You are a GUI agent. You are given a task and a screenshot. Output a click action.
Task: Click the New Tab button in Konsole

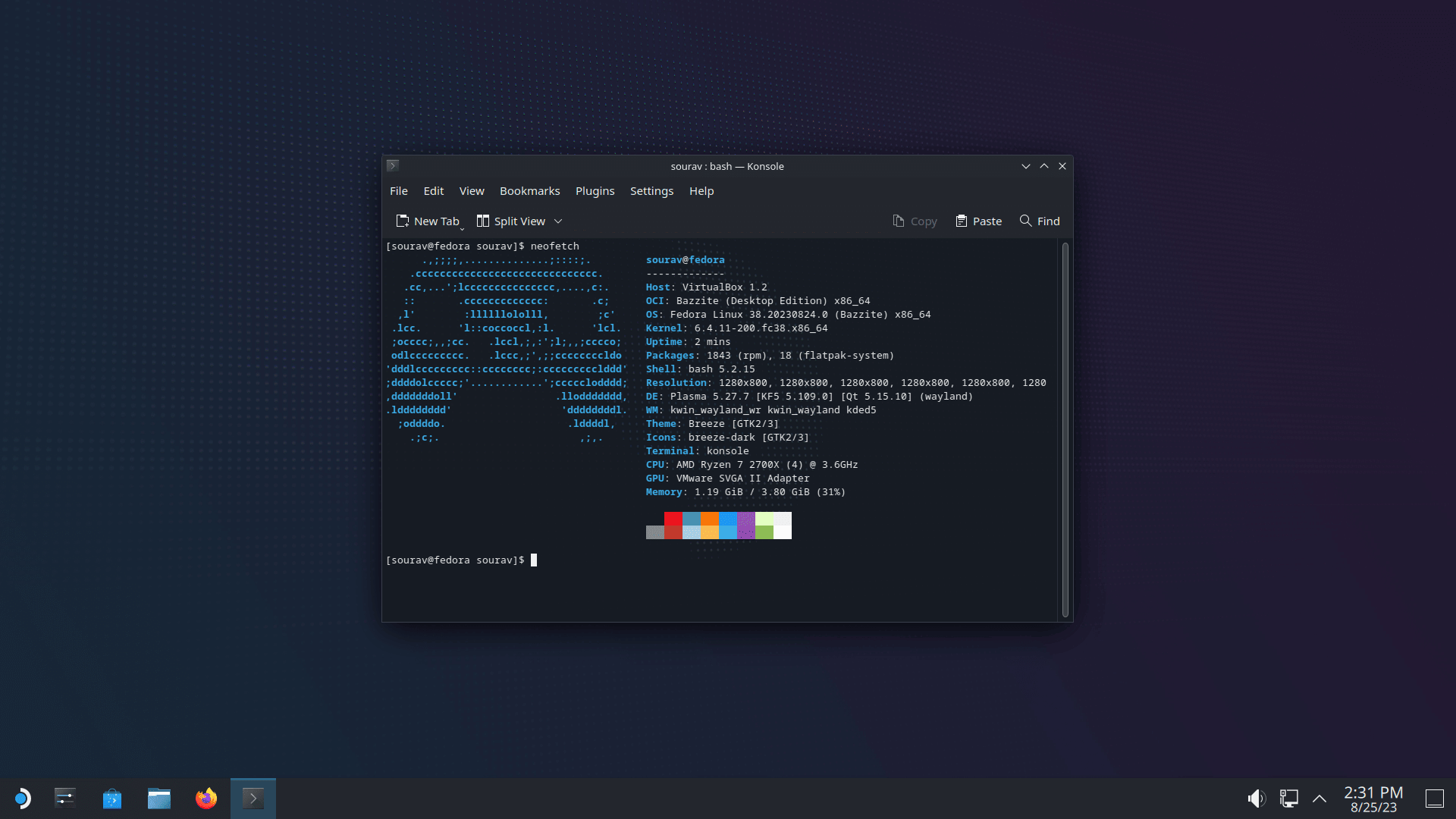(427, 221)
